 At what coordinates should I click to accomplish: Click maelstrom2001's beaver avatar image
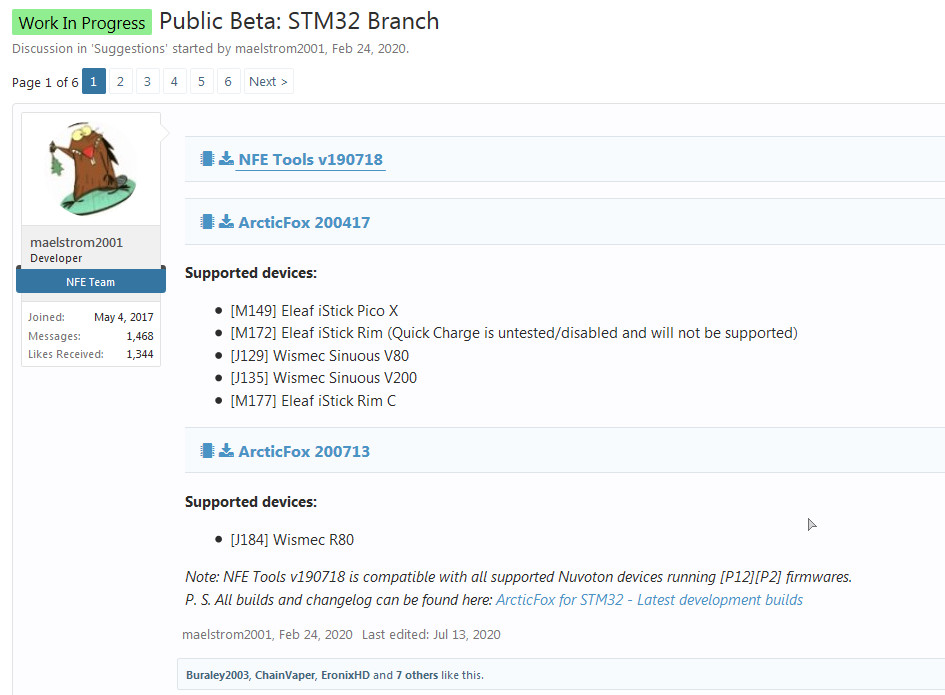(91, 170)
